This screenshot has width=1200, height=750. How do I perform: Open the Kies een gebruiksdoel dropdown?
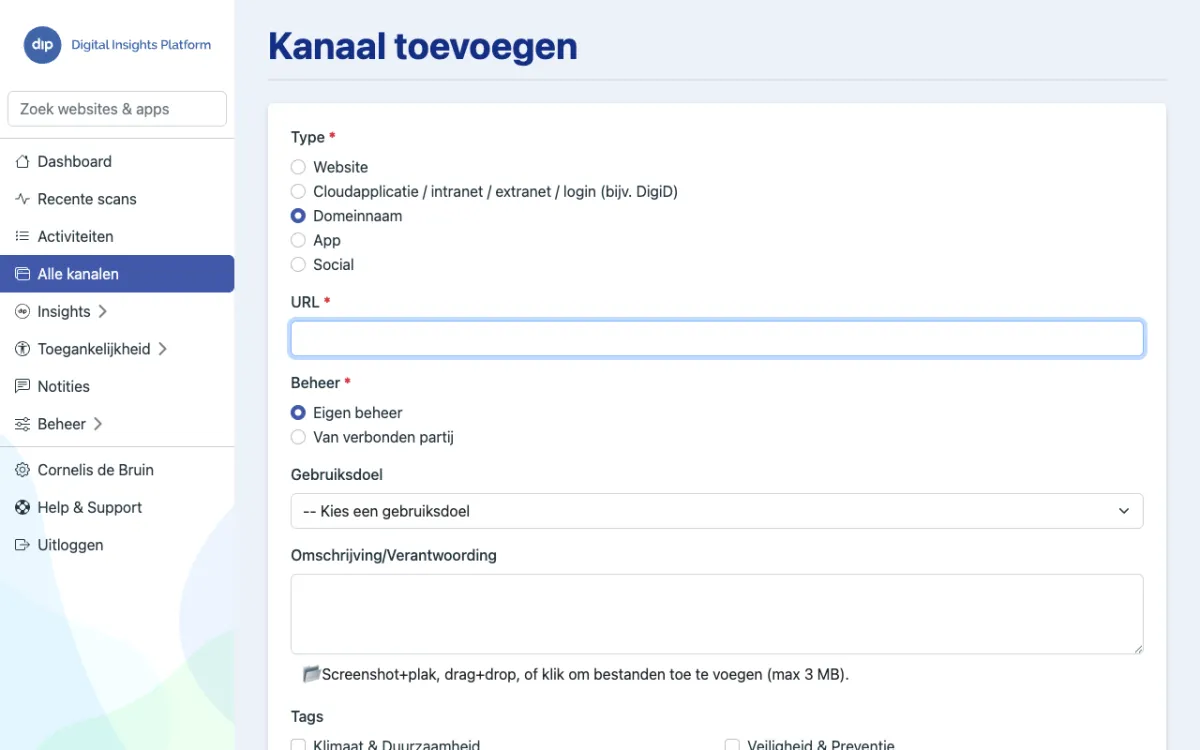(x=717, y=511)
